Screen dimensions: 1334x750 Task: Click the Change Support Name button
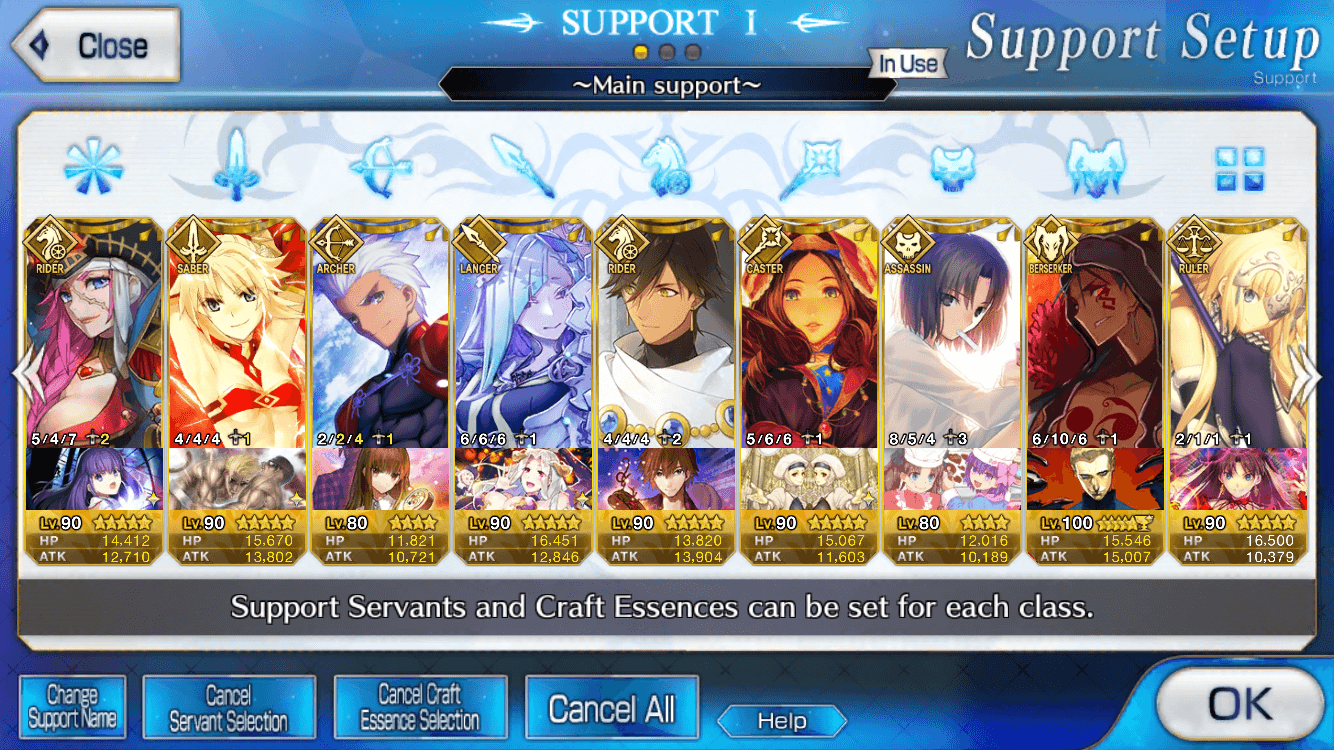point(72,707)
